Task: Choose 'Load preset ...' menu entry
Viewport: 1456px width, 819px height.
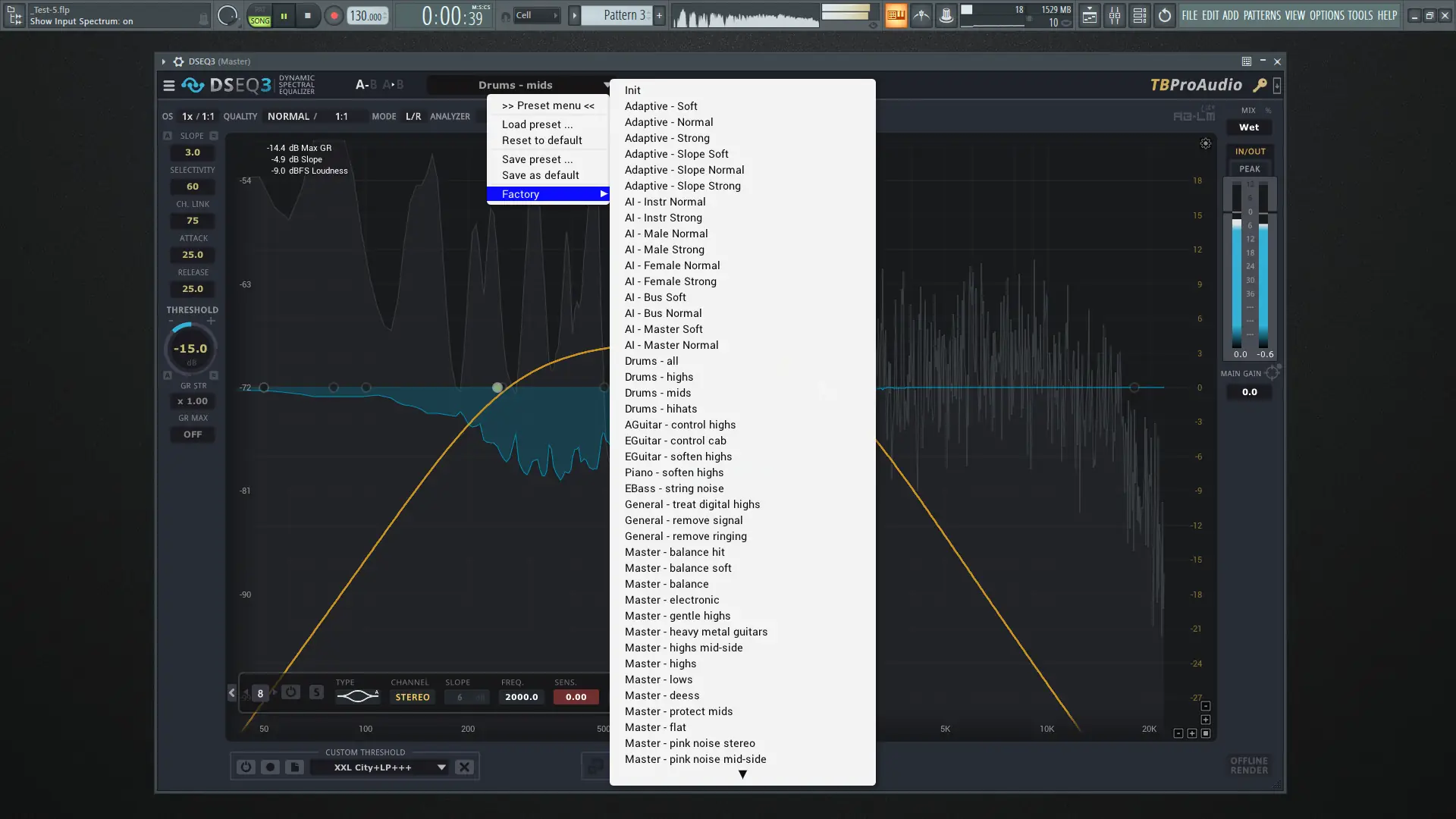Action: click(537, 124)
